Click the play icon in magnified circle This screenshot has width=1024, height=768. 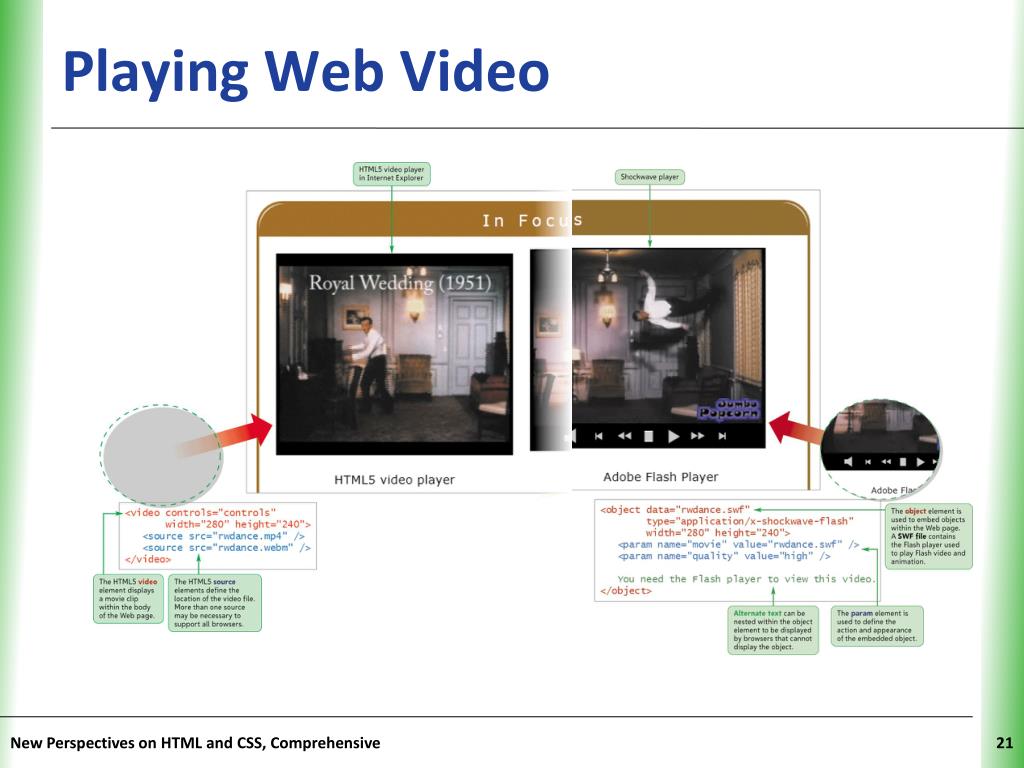[920, 462]
